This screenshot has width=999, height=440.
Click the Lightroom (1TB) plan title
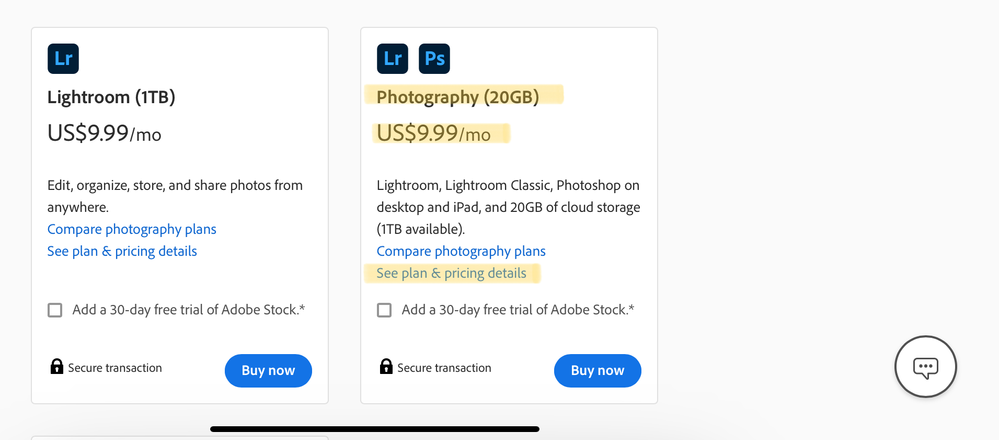point(111,97)
